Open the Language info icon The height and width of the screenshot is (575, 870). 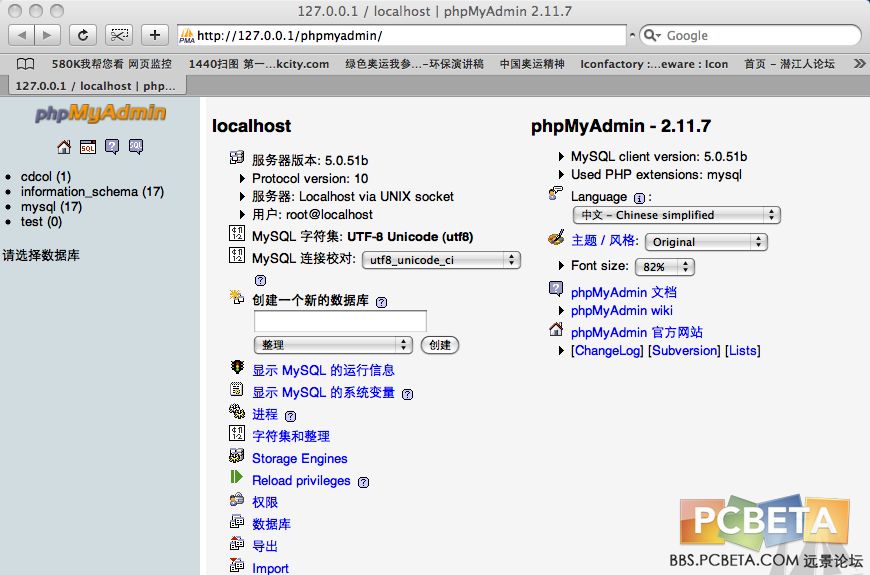click(639, 198)
